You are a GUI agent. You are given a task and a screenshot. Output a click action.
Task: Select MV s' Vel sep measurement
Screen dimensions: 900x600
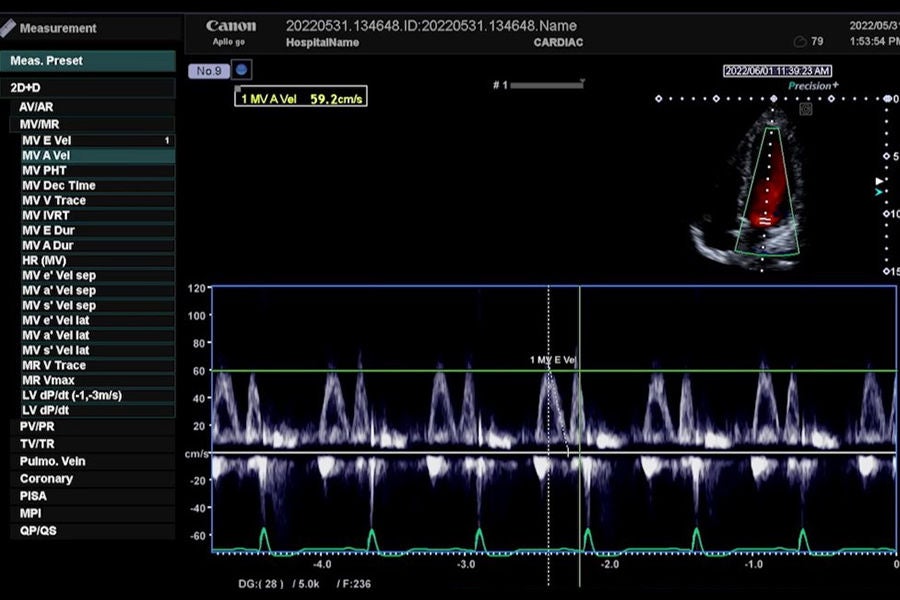pos(98,305)
